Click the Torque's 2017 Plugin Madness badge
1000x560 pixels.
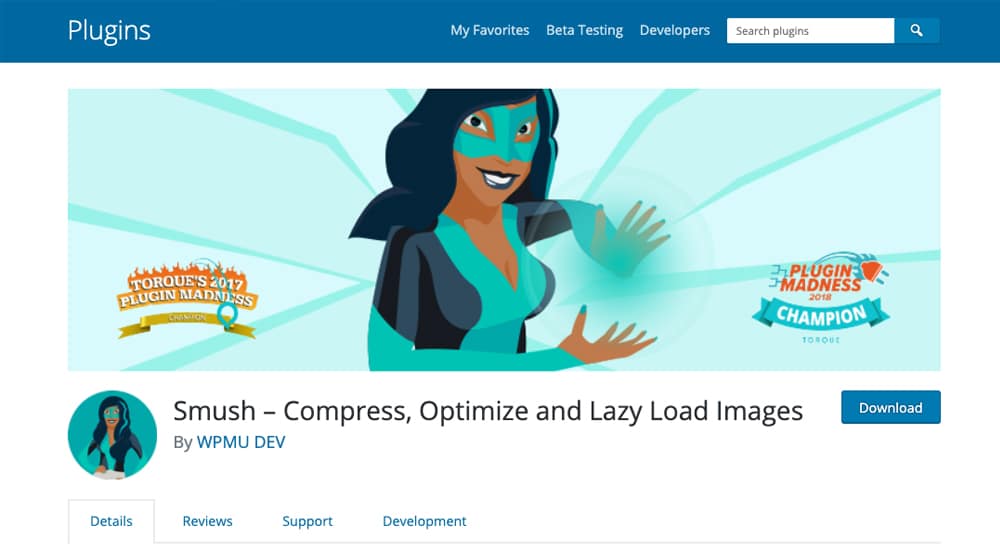(188, 298)
